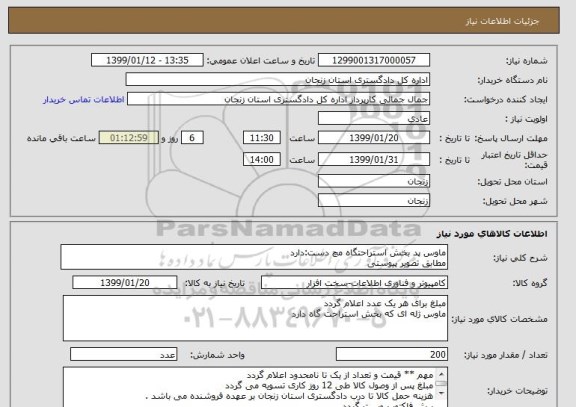Viewport: 576px width, 407px height.
Task: Click the goods group field کامپیوتر و فناوری اطلاعات
Action: pos(354,283)
